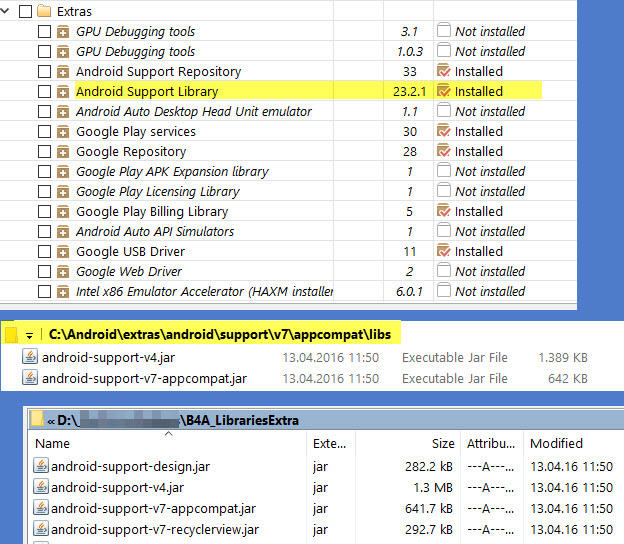
Task: Collapse the Extras tree node
Action: [5, 11]
